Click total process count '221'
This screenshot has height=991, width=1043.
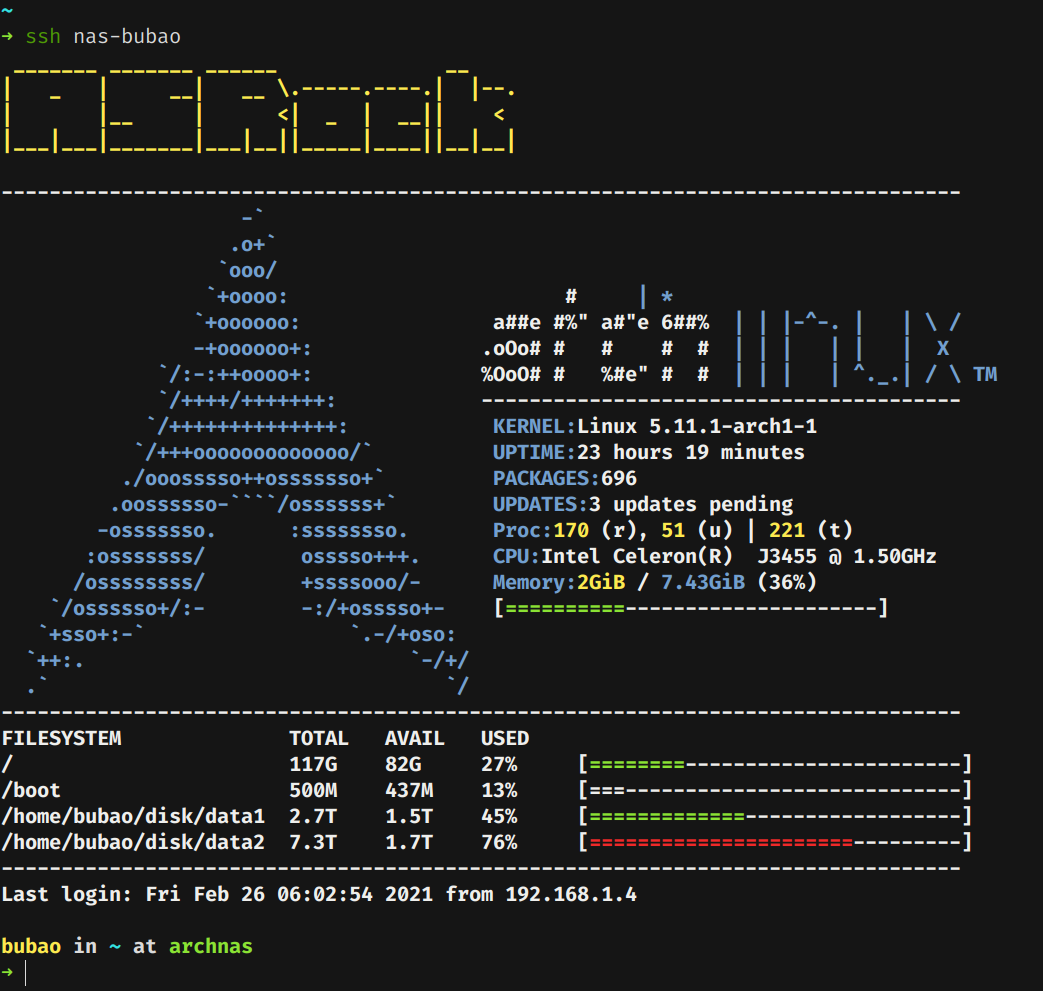click(787, 530)
